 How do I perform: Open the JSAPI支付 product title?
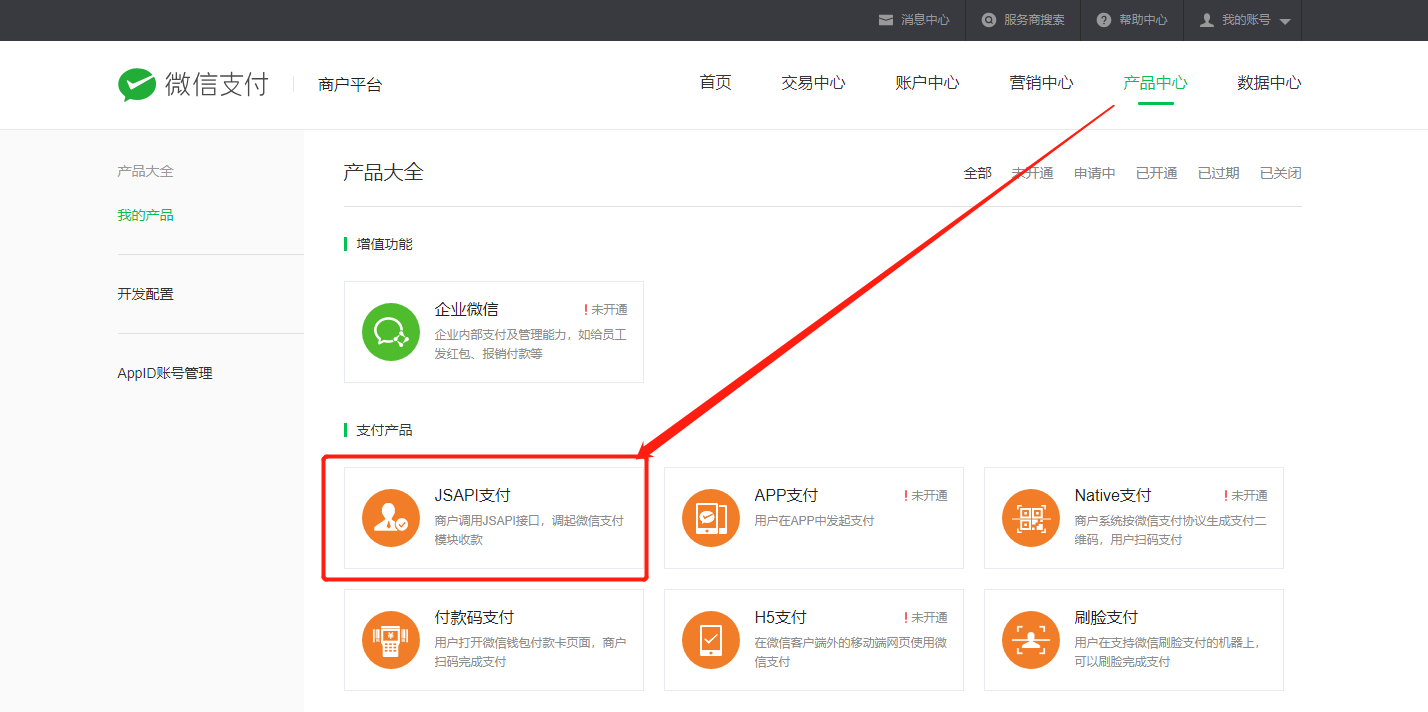pyautogui.click(x=472, y=495)
